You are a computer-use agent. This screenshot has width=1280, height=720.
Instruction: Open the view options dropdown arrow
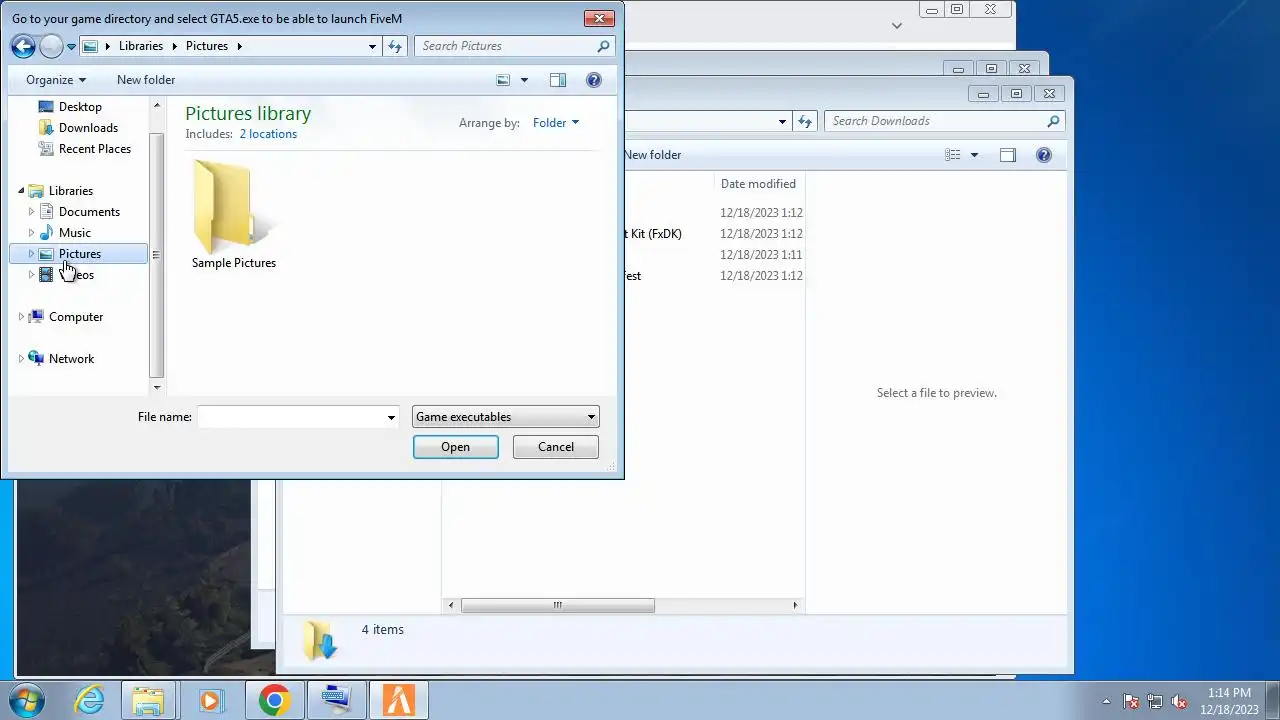(x=524, y=80)
